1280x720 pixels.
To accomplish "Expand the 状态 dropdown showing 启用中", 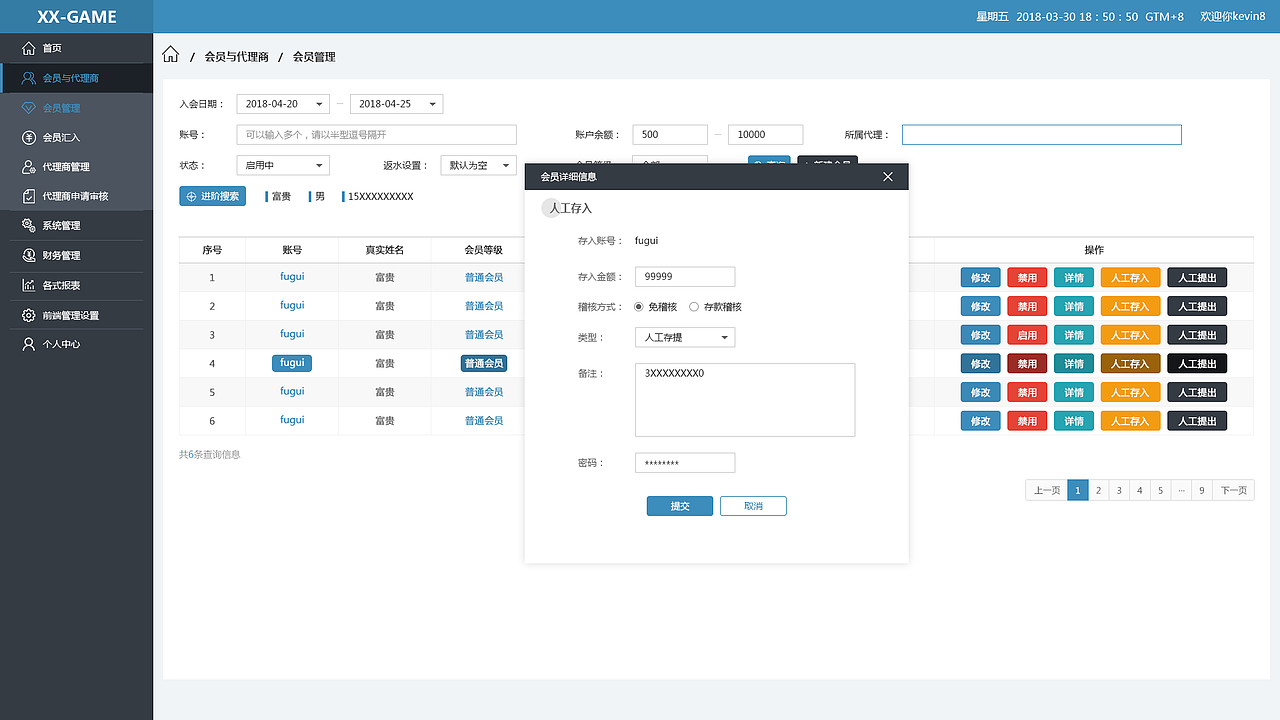I will (x=283, y=165).
